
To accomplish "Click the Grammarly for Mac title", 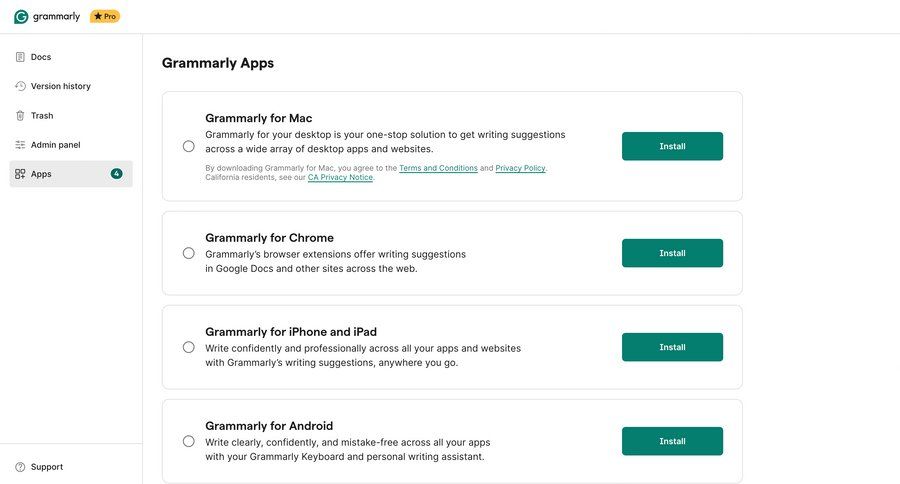I will (259, 118).
